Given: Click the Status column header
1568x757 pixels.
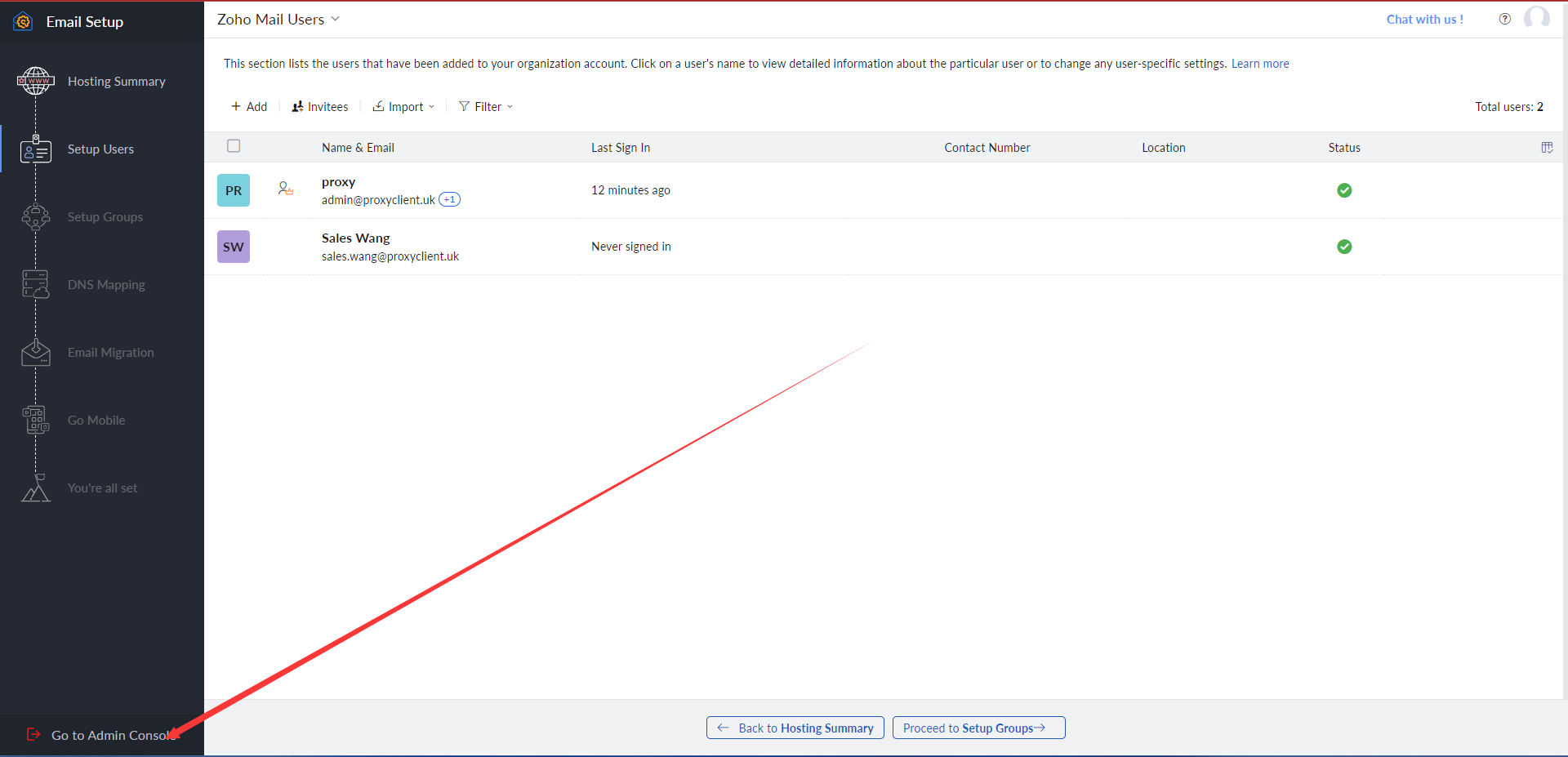Looking at the screenshot, I should (1344, 148).
